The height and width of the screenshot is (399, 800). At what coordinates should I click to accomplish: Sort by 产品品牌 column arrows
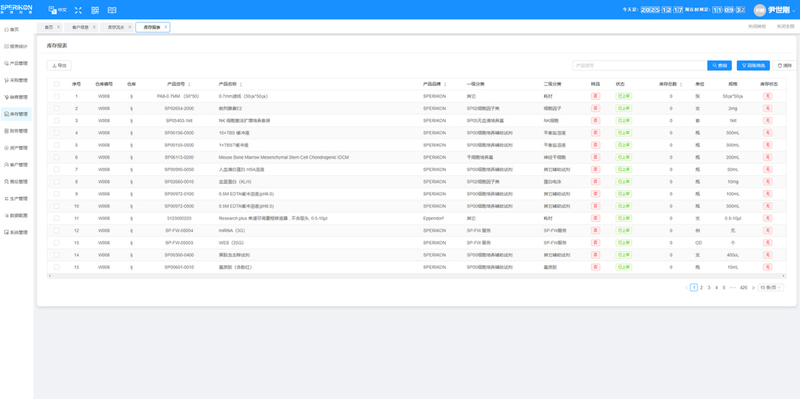445,84
